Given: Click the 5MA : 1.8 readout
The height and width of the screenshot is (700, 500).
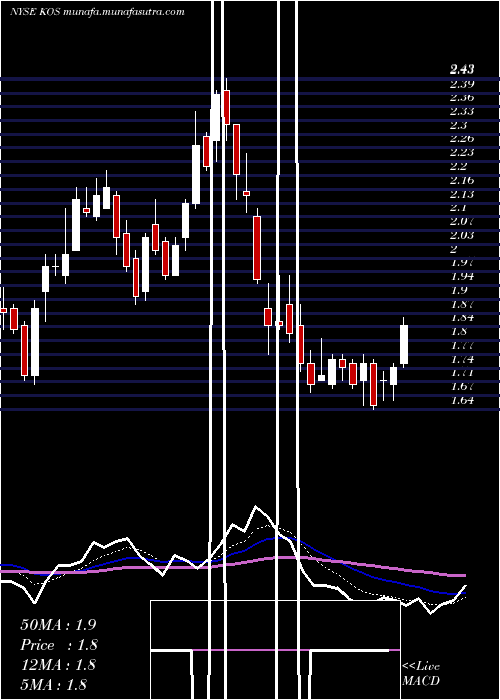Looking at the screenshot, I should click(x=53, y=684).
